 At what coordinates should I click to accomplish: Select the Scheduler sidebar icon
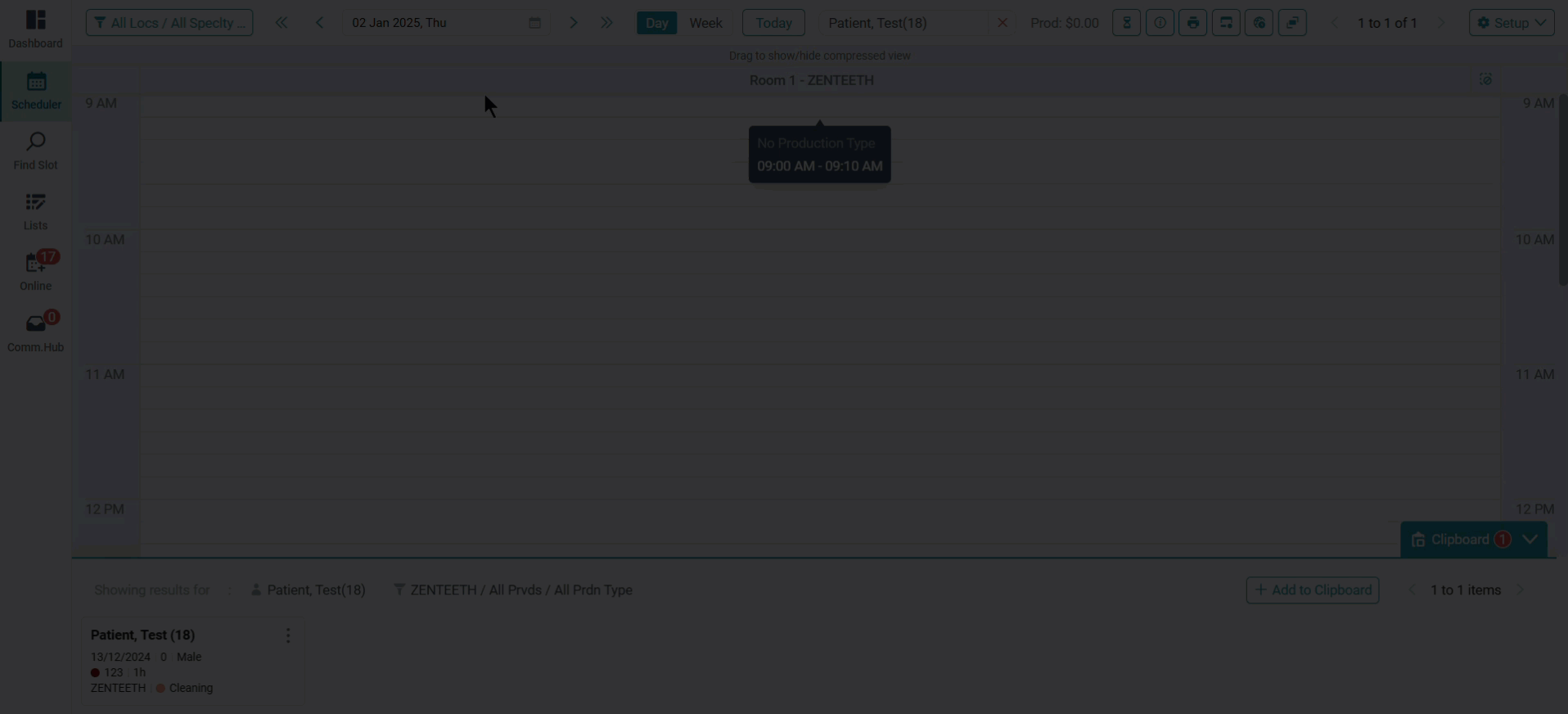[35, 91]
